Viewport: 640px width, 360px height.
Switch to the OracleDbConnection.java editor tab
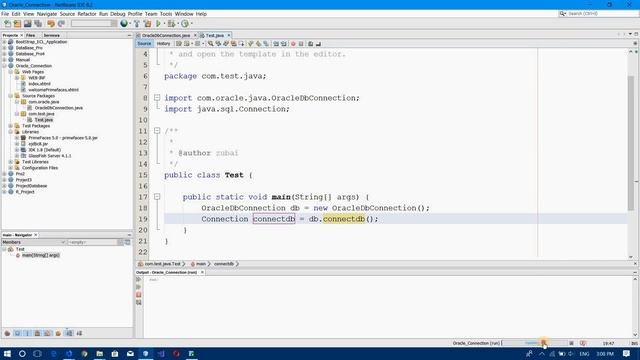tap(166, 36)
